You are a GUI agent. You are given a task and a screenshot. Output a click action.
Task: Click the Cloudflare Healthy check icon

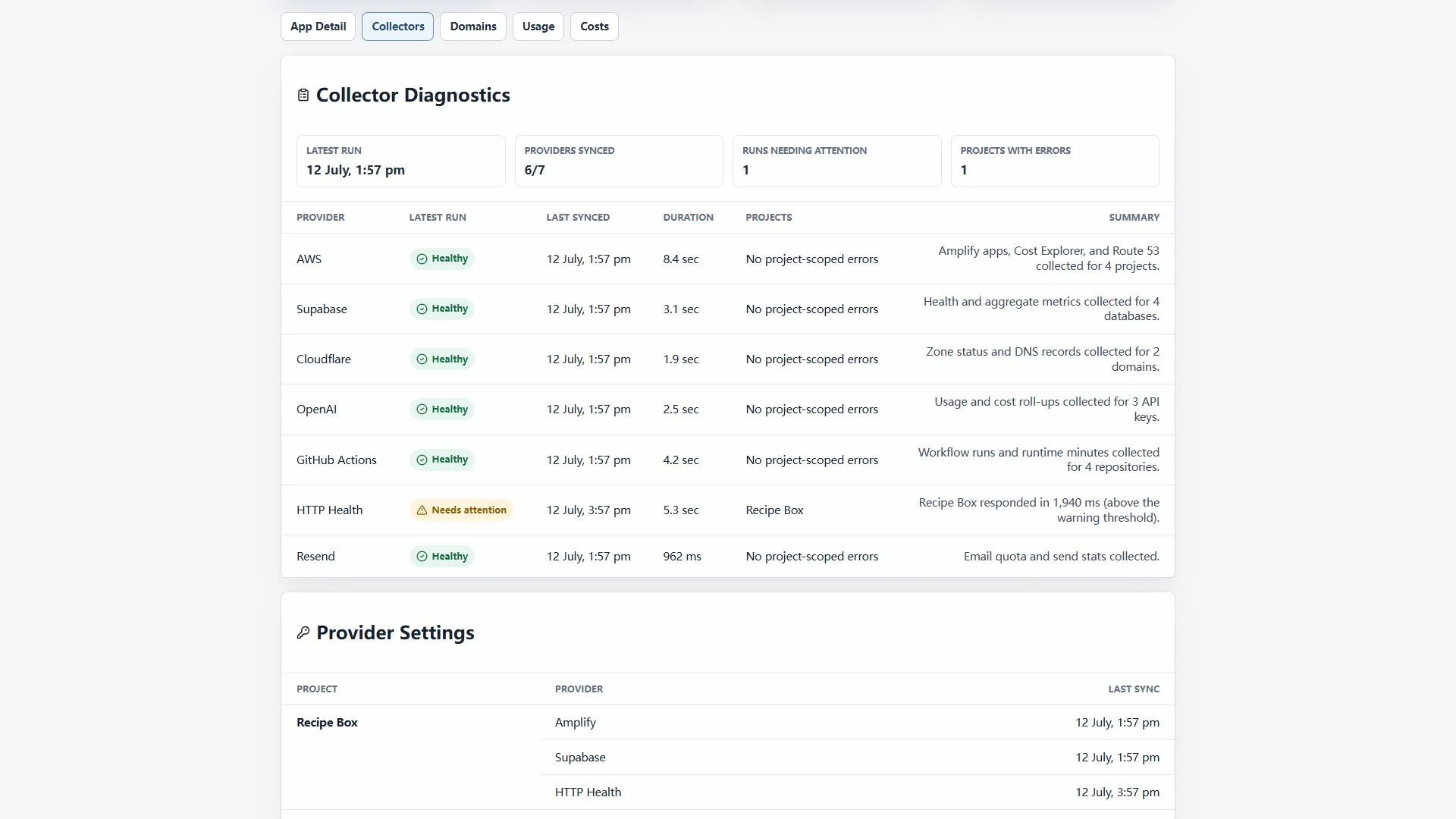pyautogui.click(x=422, y=359)
